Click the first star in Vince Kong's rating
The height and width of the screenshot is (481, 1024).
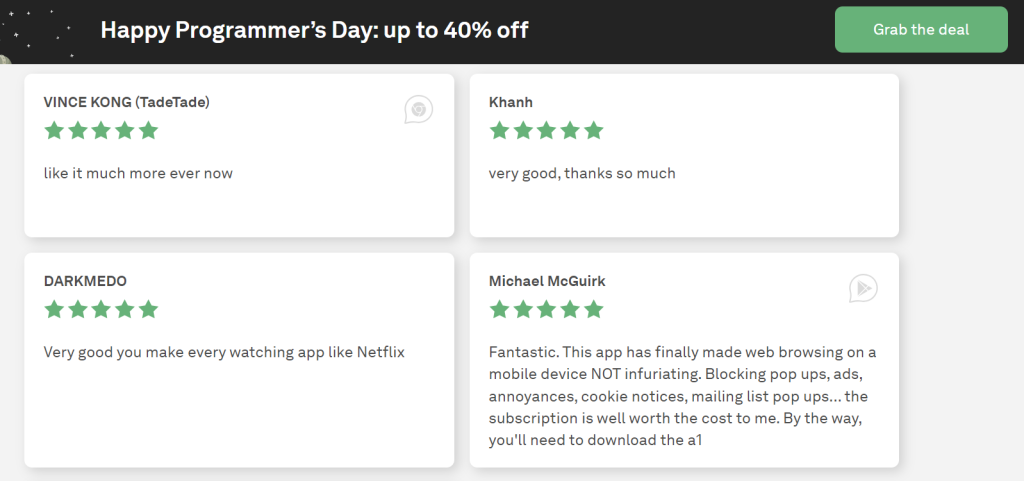pyautogui.click(x=54, y=131)
